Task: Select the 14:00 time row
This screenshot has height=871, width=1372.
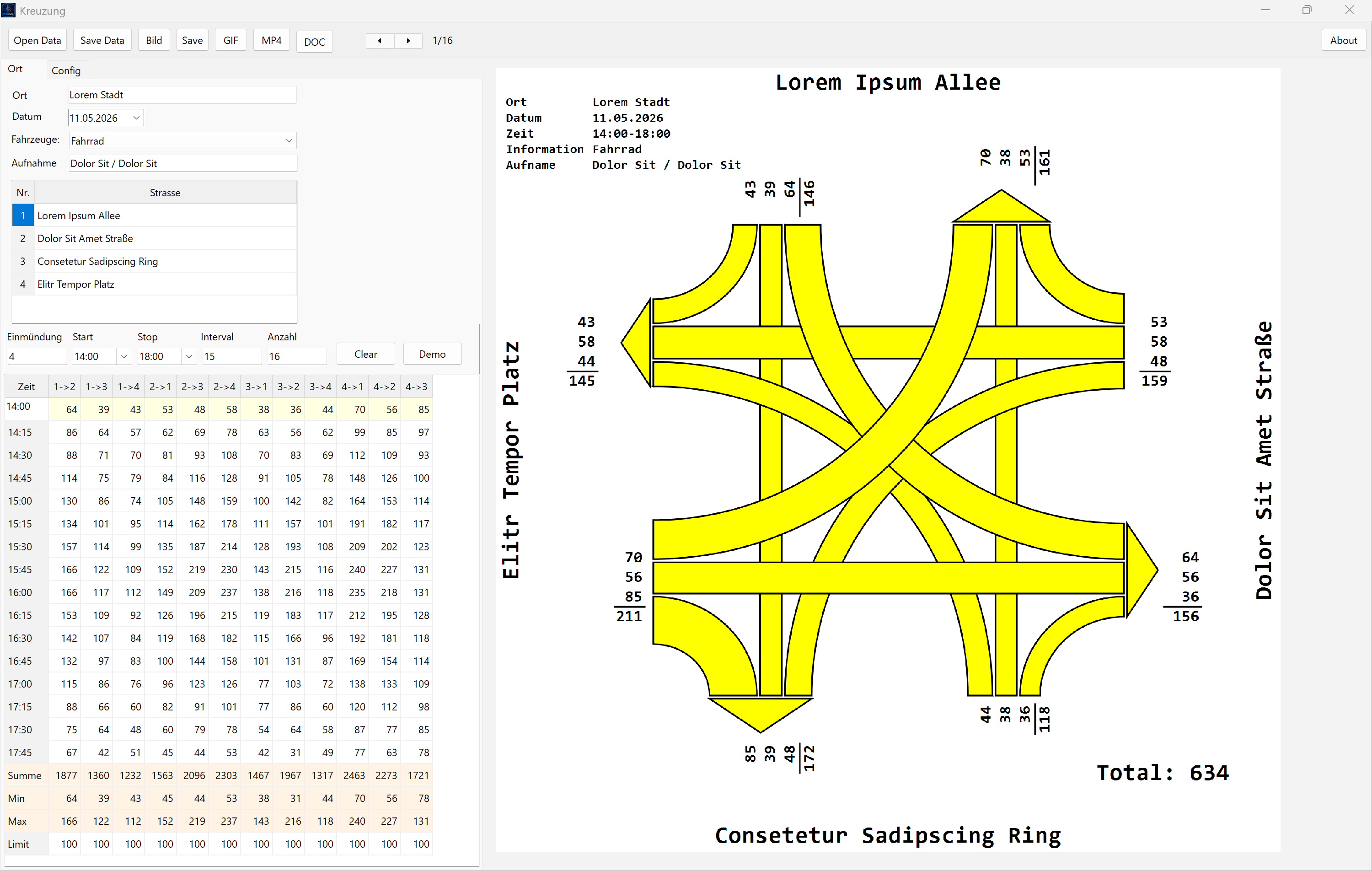Action: 219,409
